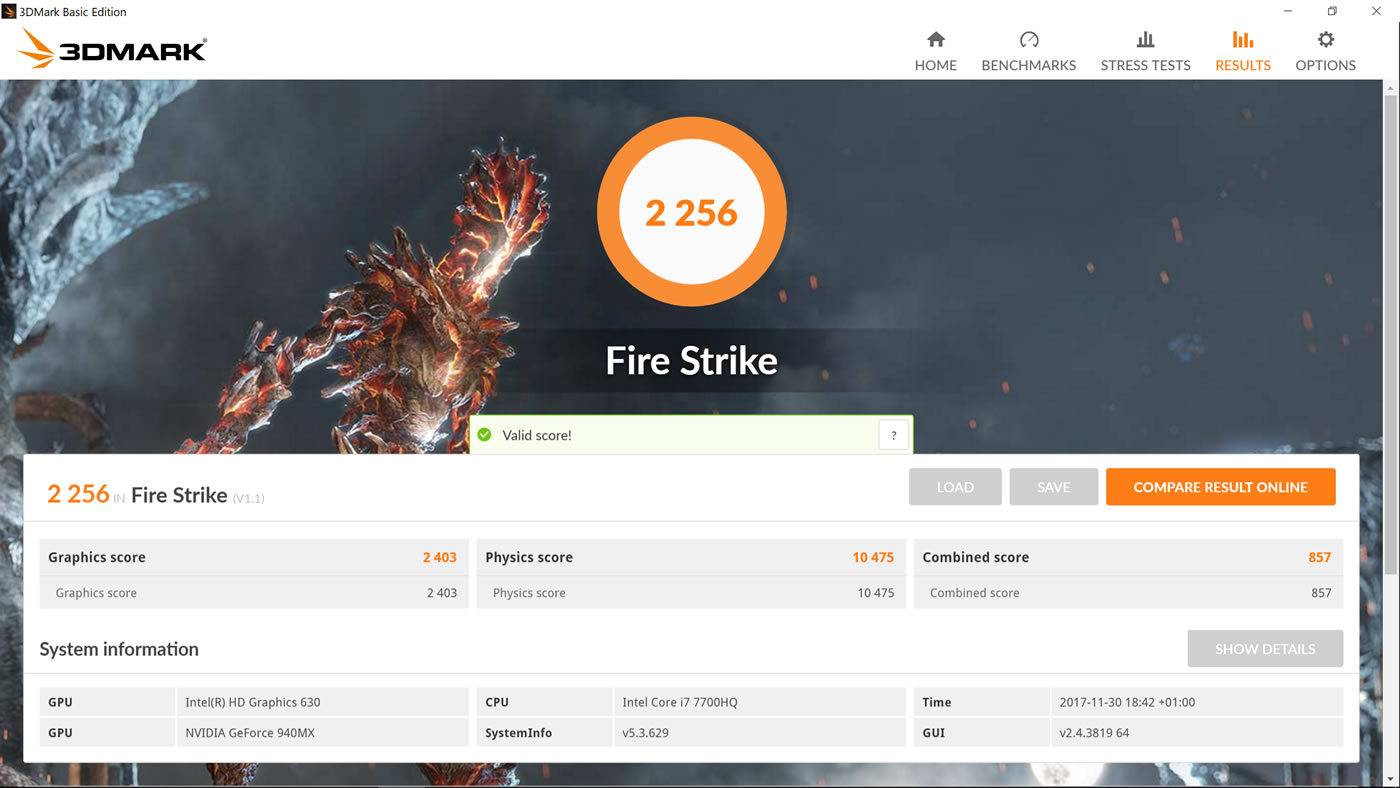Select the OPTIONS tab label
This screenshot has width=1400, height=788.
[x=1326, y=65]
